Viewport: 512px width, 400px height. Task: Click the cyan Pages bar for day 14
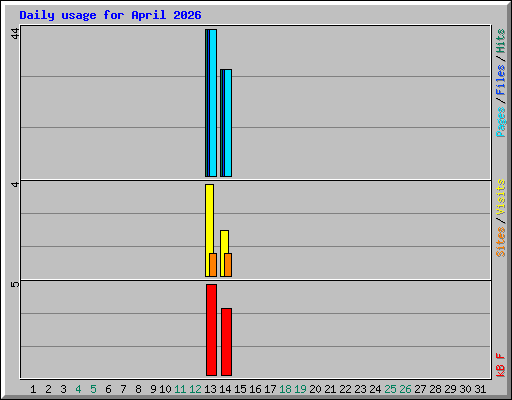coord(228,123)
